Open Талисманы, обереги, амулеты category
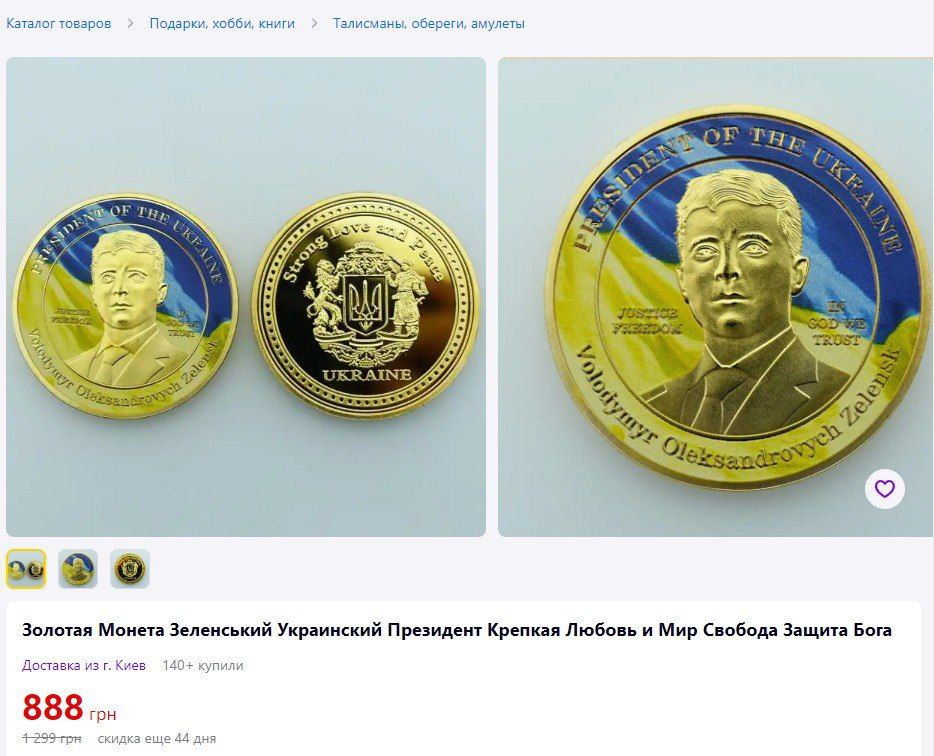The width and height of the screenshot is (934, 756). [429, 24]
